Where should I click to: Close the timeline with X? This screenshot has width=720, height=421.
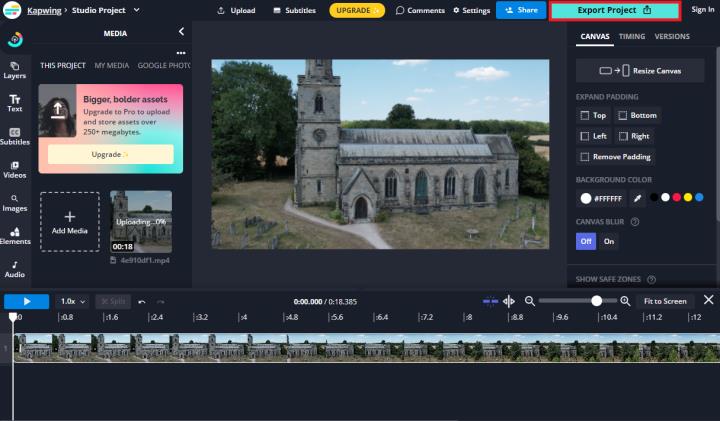pyautogui.click(x=709, y=300)
